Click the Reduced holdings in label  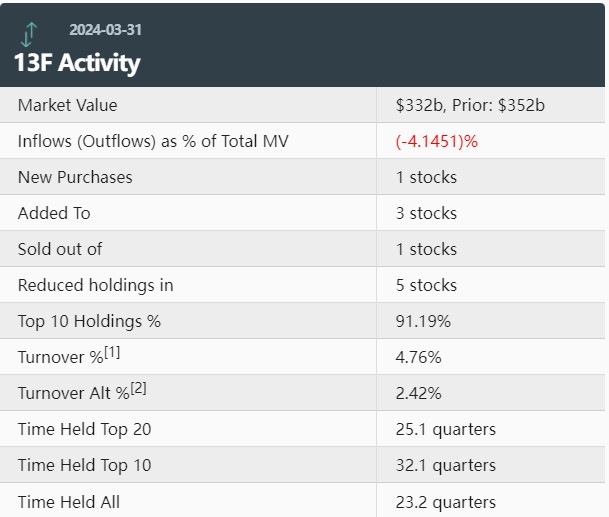click(x=95, y=285)
